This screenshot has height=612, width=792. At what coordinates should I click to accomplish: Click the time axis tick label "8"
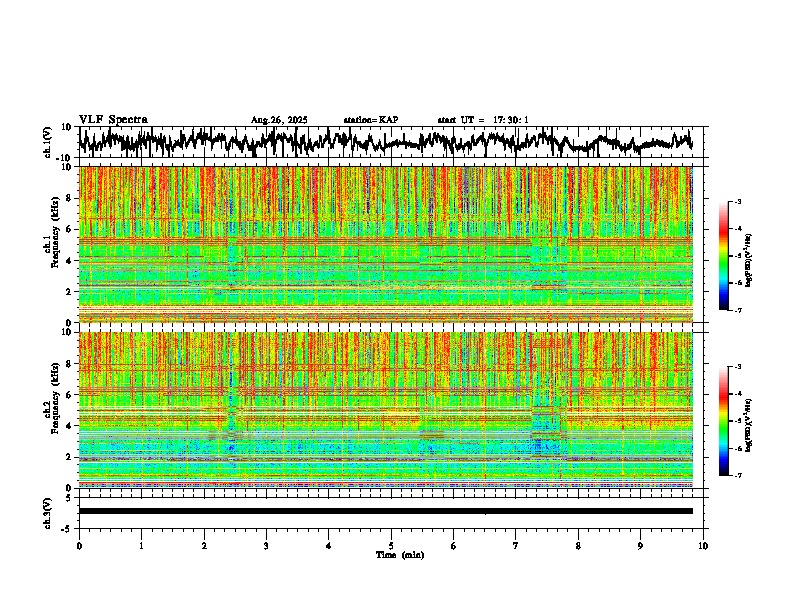tap(578, 546)
